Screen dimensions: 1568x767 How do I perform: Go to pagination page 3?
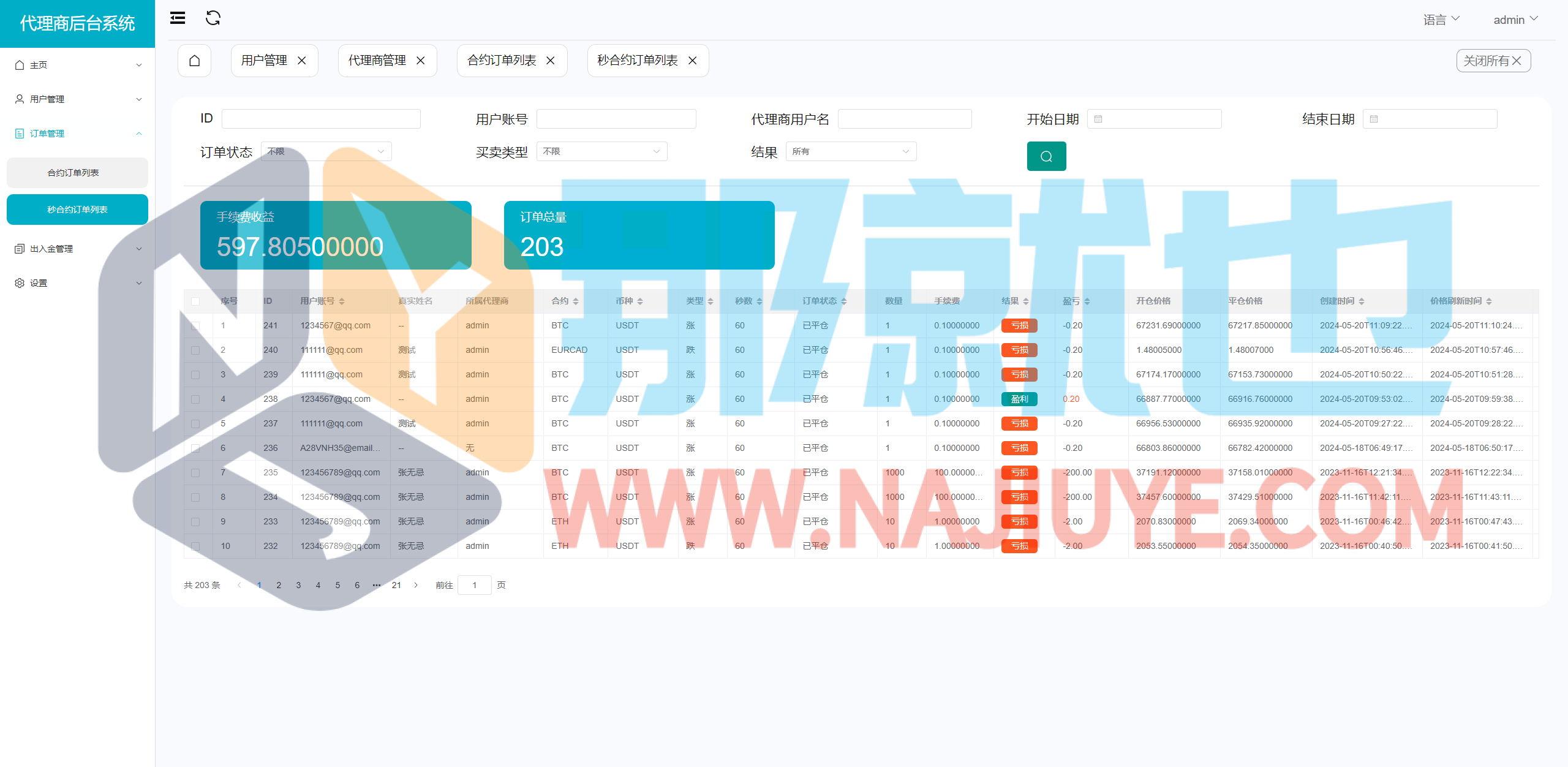(298, 585)
